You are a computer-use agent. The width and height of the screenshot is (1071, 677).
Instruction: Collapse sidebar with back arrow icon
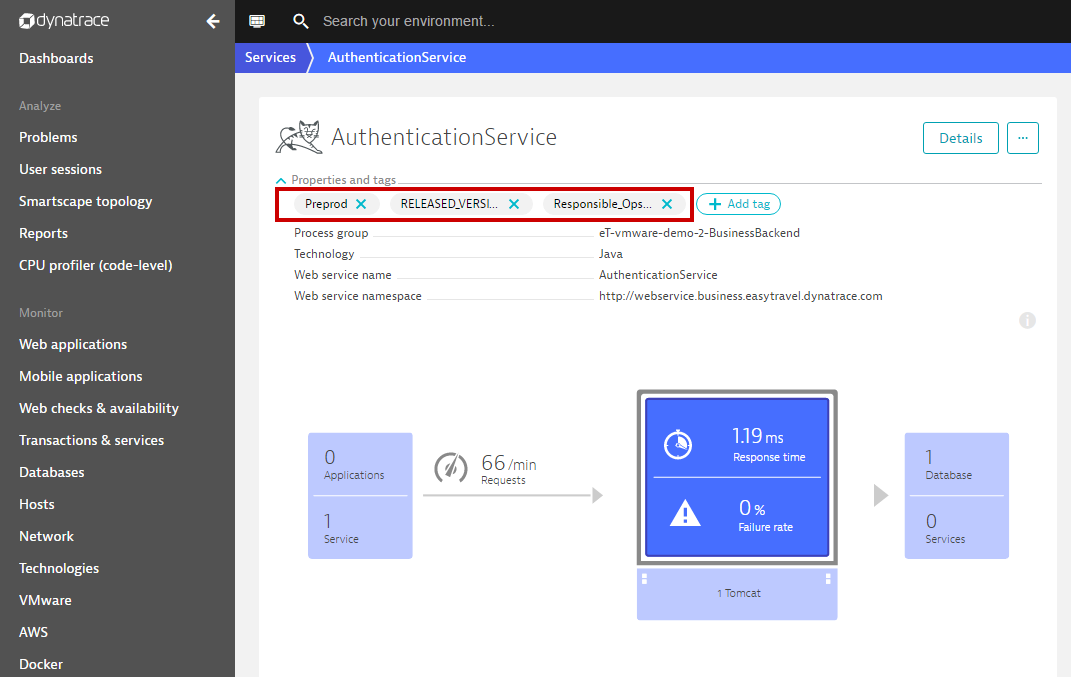213,22
